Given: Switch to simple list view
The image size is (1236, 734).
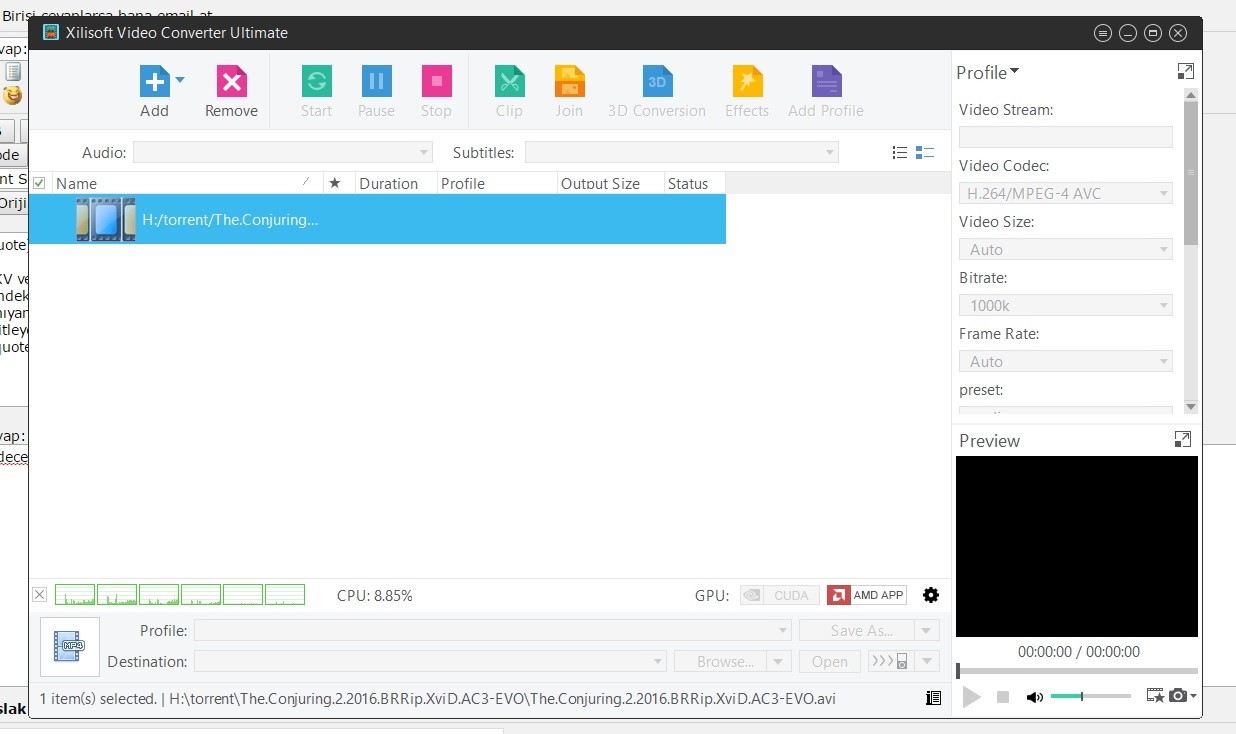Looking at the screenshot, I should (900, 153).
